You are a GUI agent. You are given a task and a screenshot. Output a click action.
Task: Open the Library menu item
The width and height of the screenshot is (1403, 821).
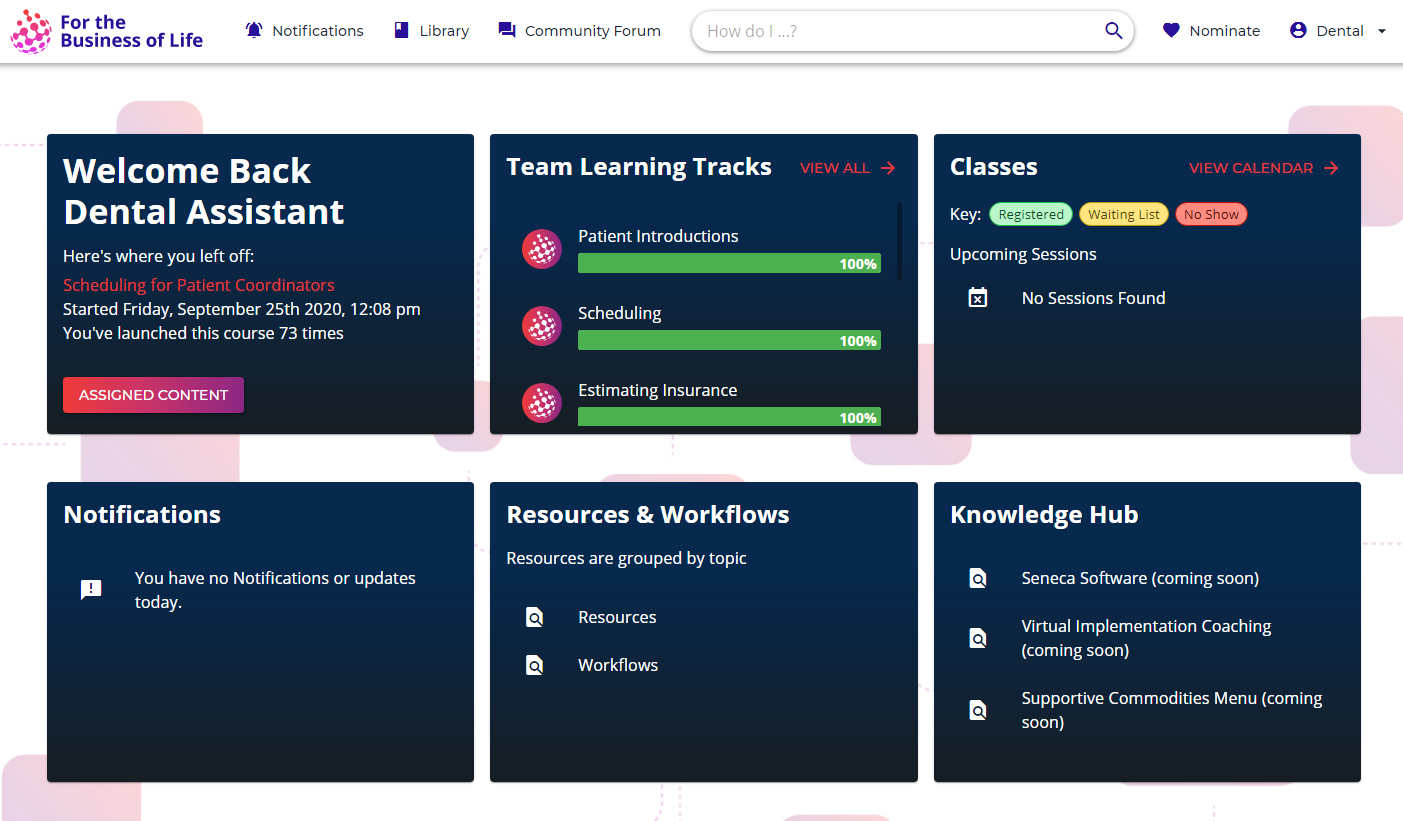pos(432,31)
